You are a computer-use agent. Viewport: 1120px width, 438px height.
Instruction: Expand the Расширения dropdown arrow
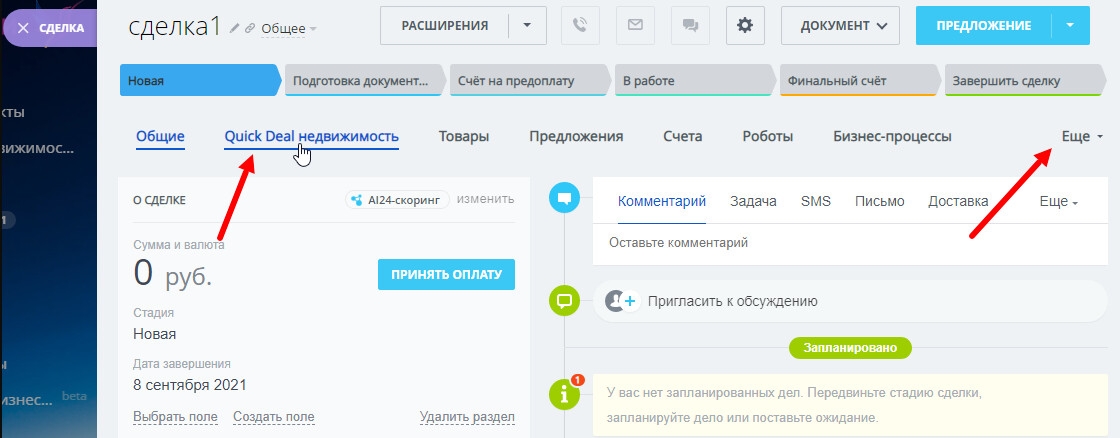[527, 25]
